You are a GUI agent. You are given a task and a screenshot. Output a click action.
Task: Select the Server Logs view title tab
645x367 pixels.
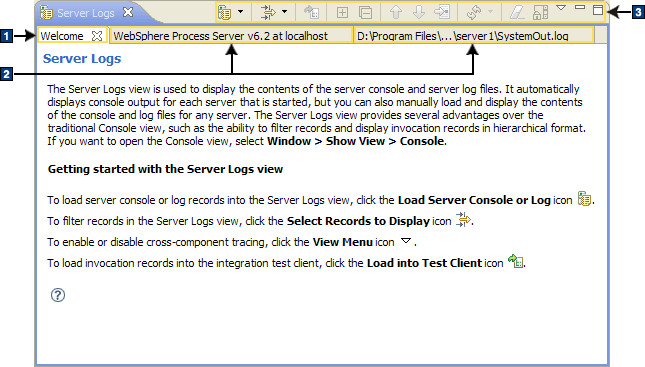(x=86, y=13)
